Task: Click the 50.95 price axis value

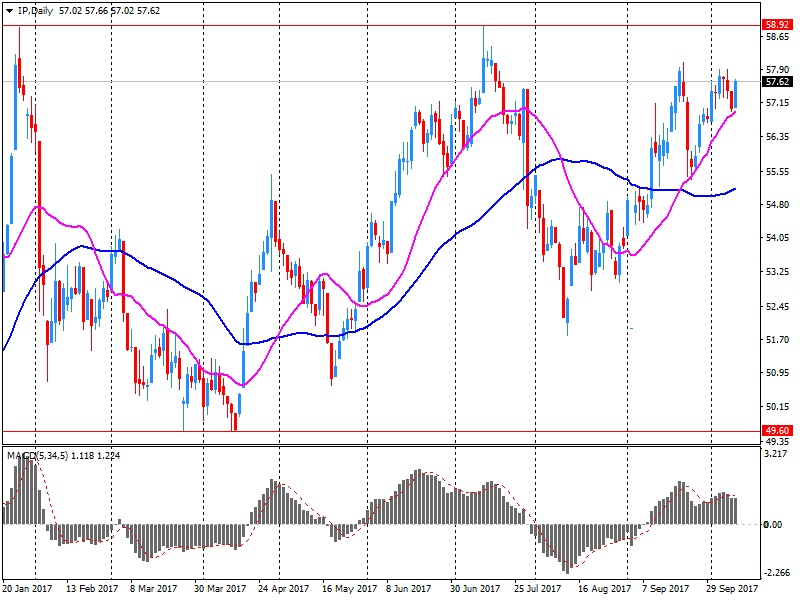Action: [x=777, y=372]
